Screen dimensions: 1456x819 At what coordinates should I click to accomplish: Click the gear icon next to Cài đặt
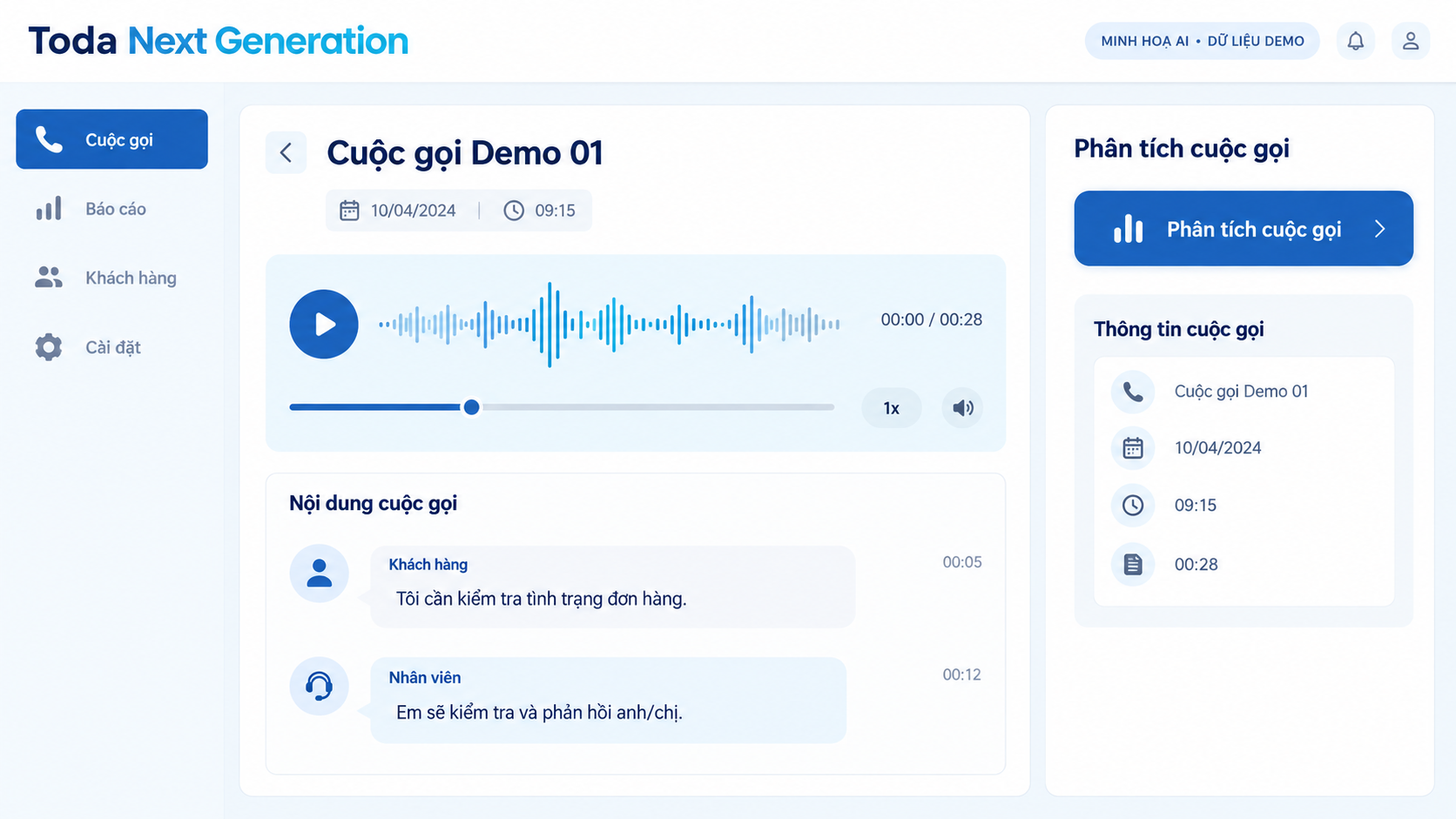pos(49,347)
